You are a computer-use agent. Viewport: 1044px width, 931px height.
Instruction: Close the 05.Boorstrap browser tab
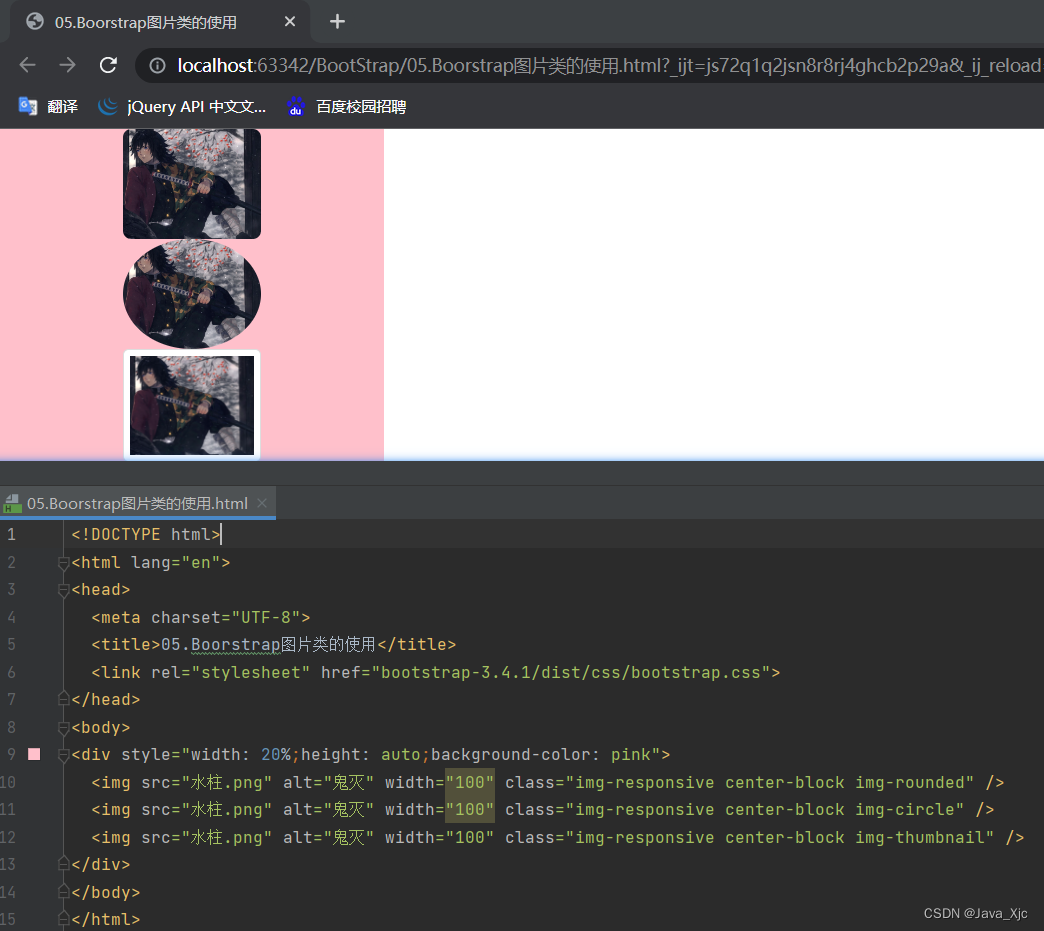[x=290, y=22]
